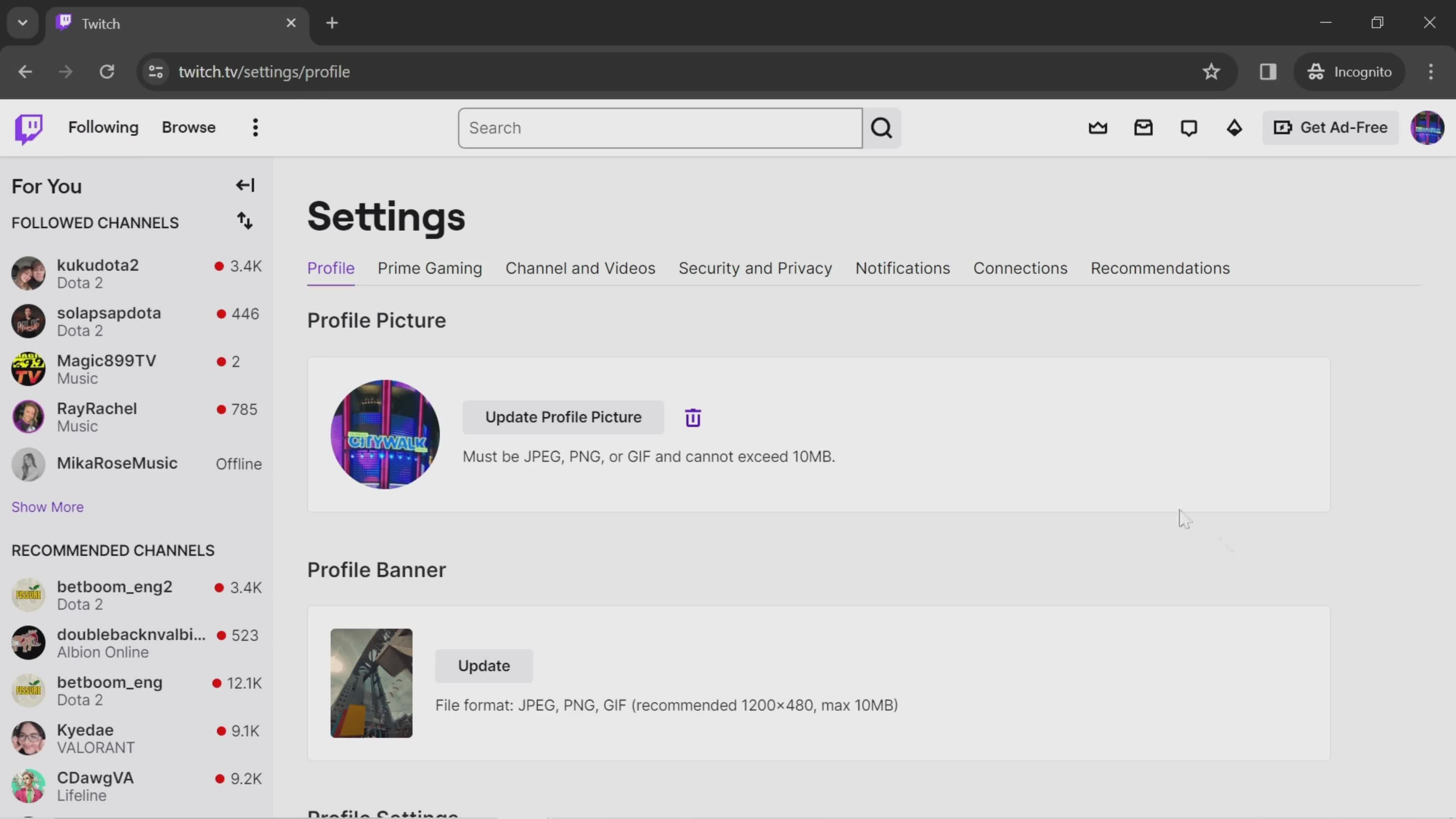Click the profile banner image thumbnail
This screenshot has width=1456, height=819.
click(x=371, y=683)
